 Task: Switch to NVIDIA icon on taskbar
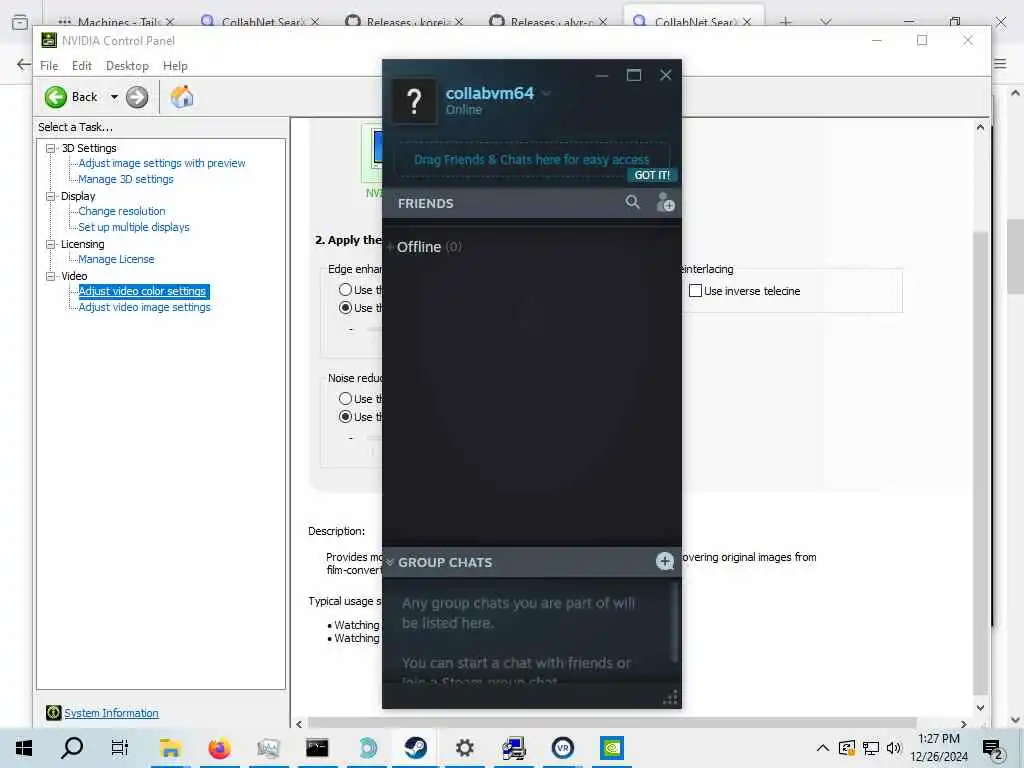tap(612, 748)
